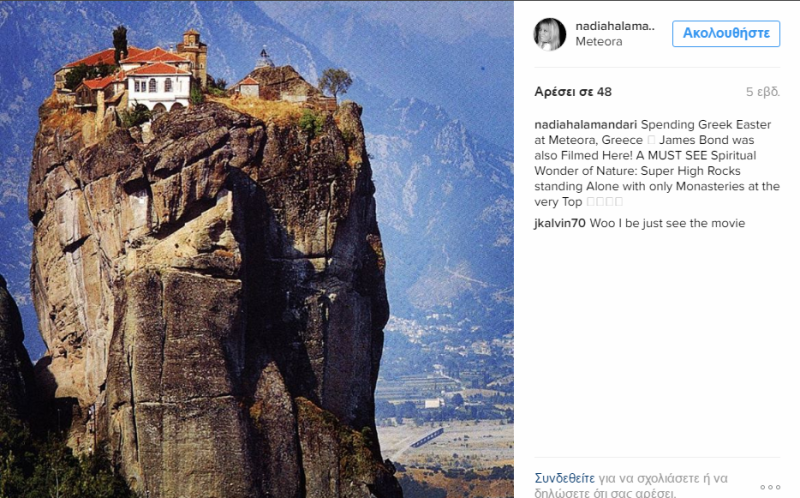Open nadiahalamandari username in the caption
Screen dimensions: 800x498
tap(586, 125)
